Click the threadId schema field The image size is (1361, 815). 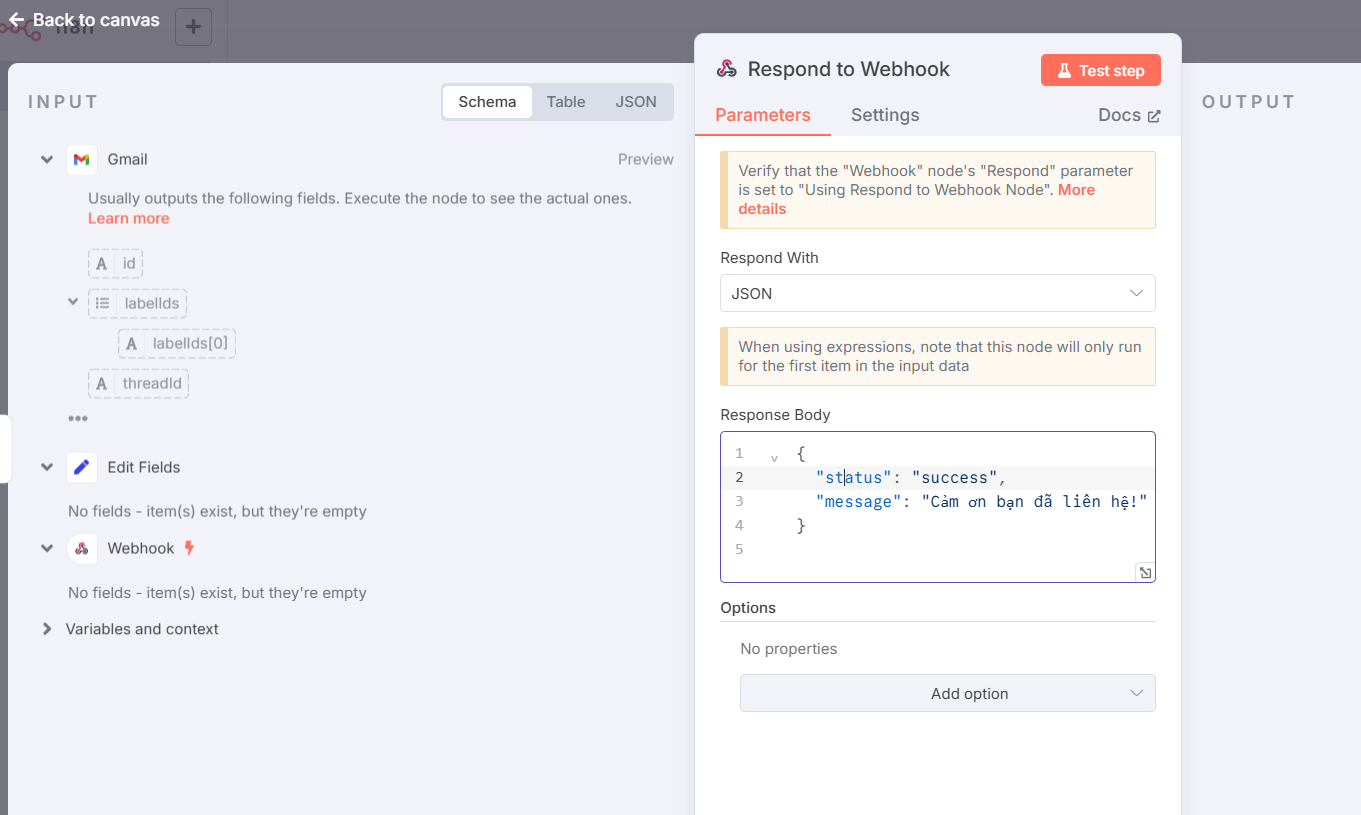(x=139, y=384)
